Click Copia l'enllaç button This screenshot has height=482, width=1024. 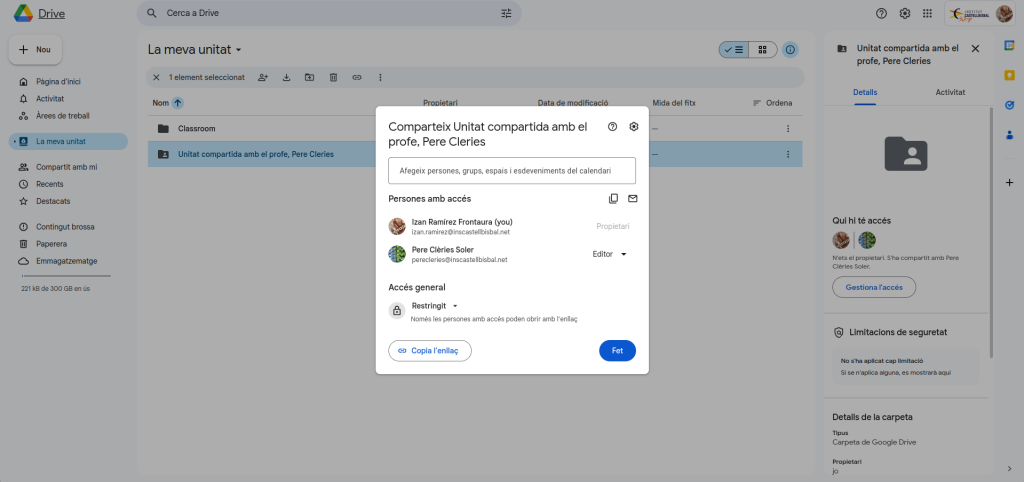click(x=429, y=351)
